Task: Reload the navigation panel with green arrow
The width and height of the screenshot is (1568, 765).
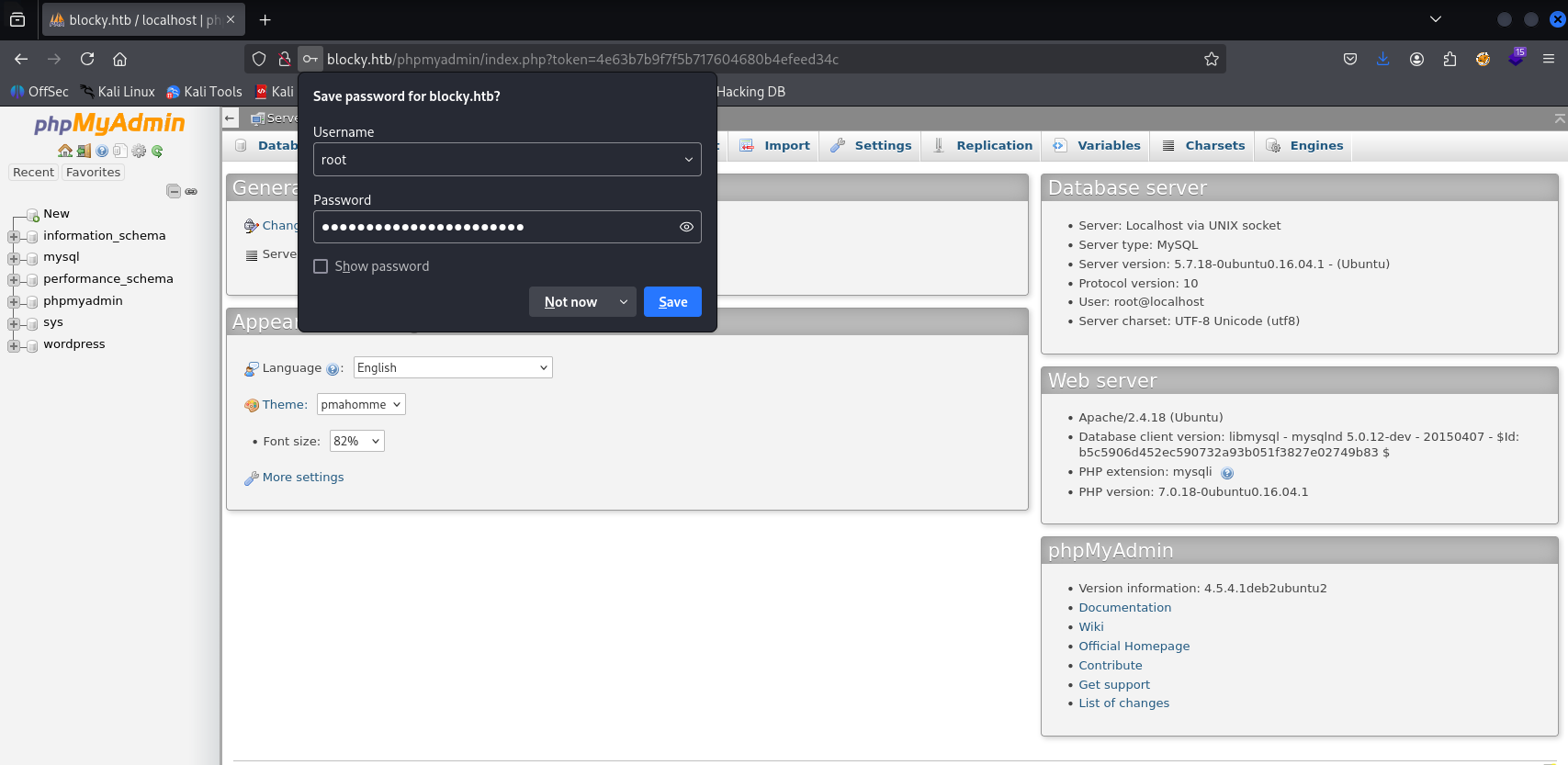Action: [x=157, y=151]
